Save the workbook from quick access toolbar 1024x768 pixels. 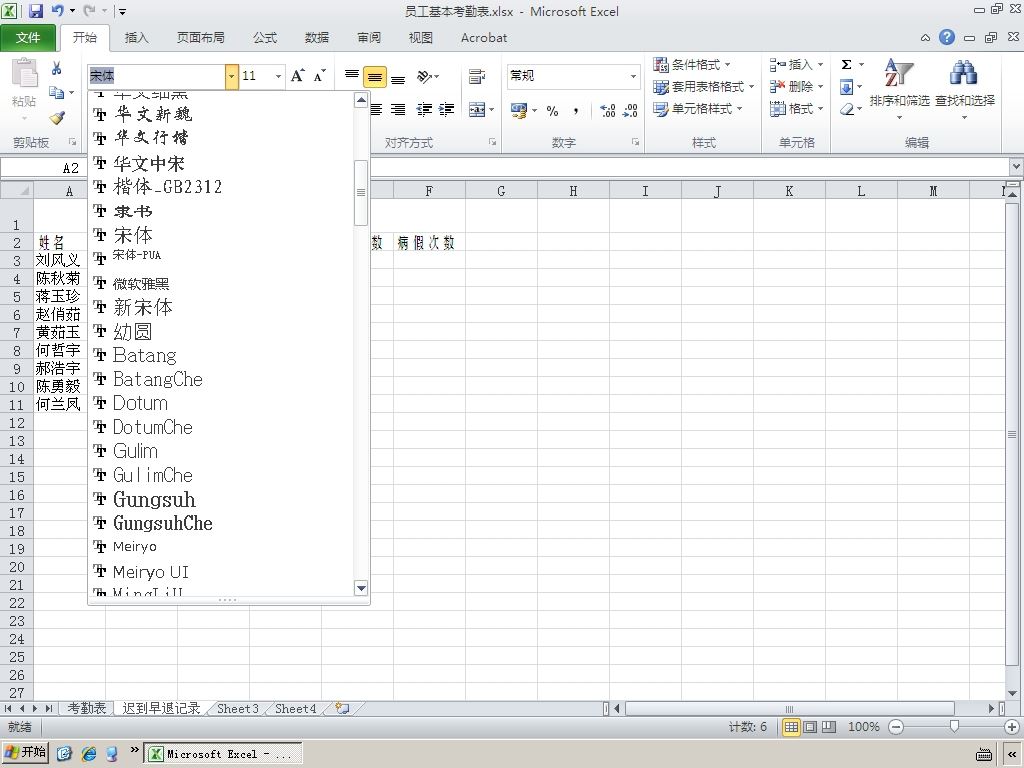click(35, 11)
